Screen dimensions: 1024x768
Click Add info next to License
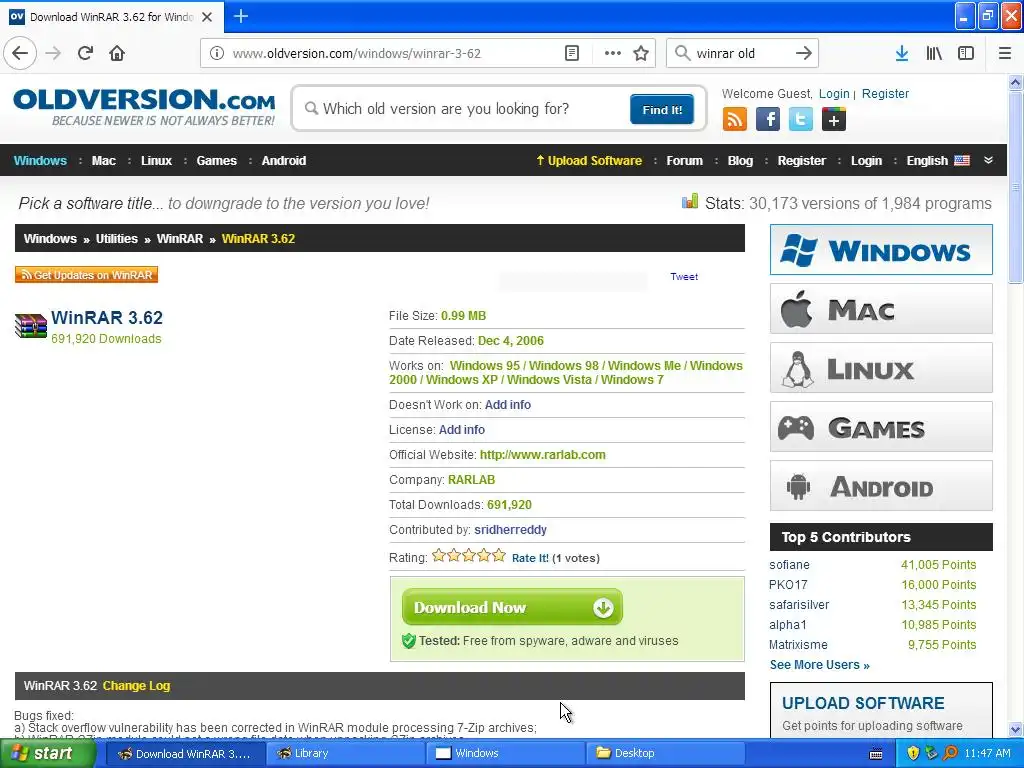coord(461,430)
